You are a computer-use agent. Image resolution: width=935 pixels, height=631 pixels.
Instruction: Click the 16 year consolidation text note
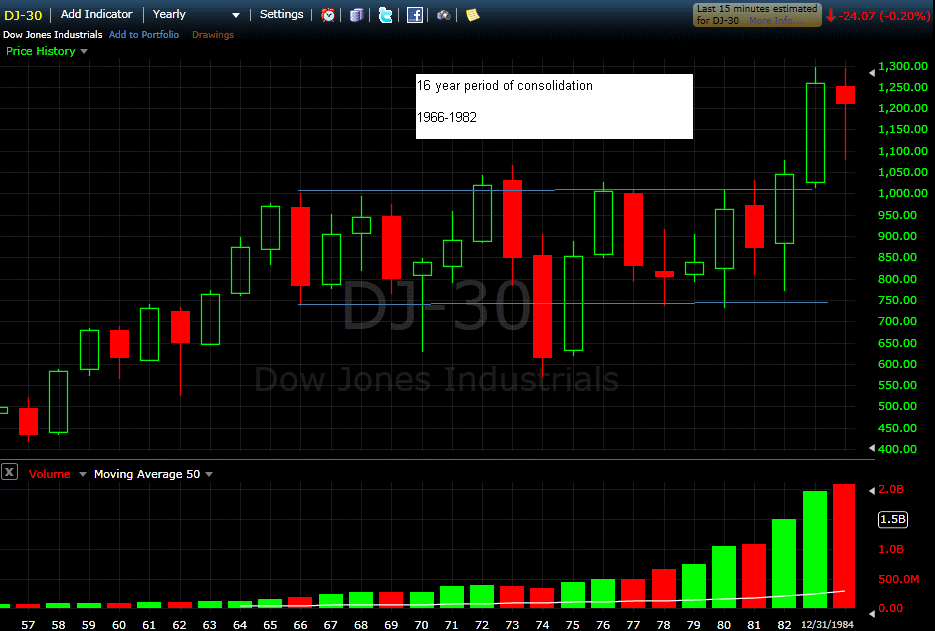(x=554, y=106)
